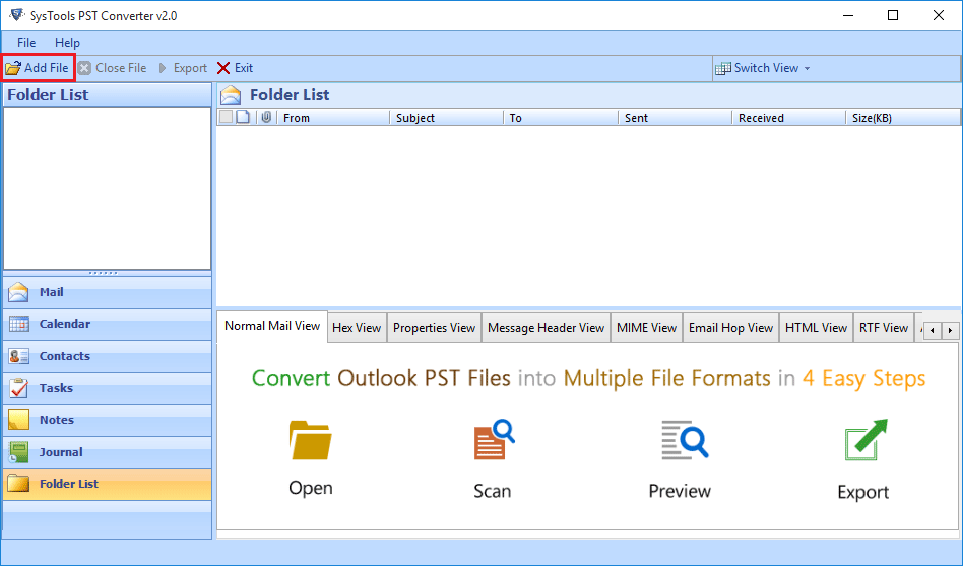This screenshot has width=963, height=566.
Task: Sort by Subject column header
Action: (447, 118)
